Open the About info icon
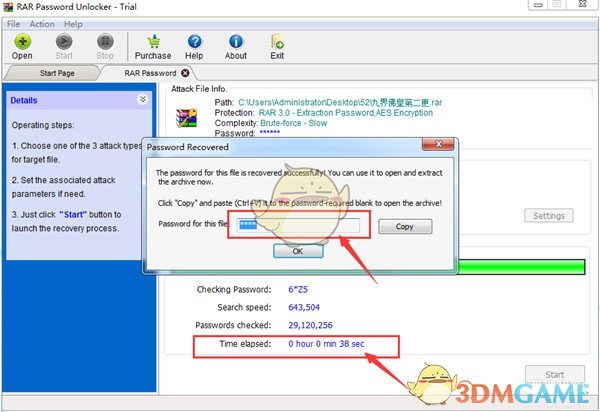 coord(236,42)
